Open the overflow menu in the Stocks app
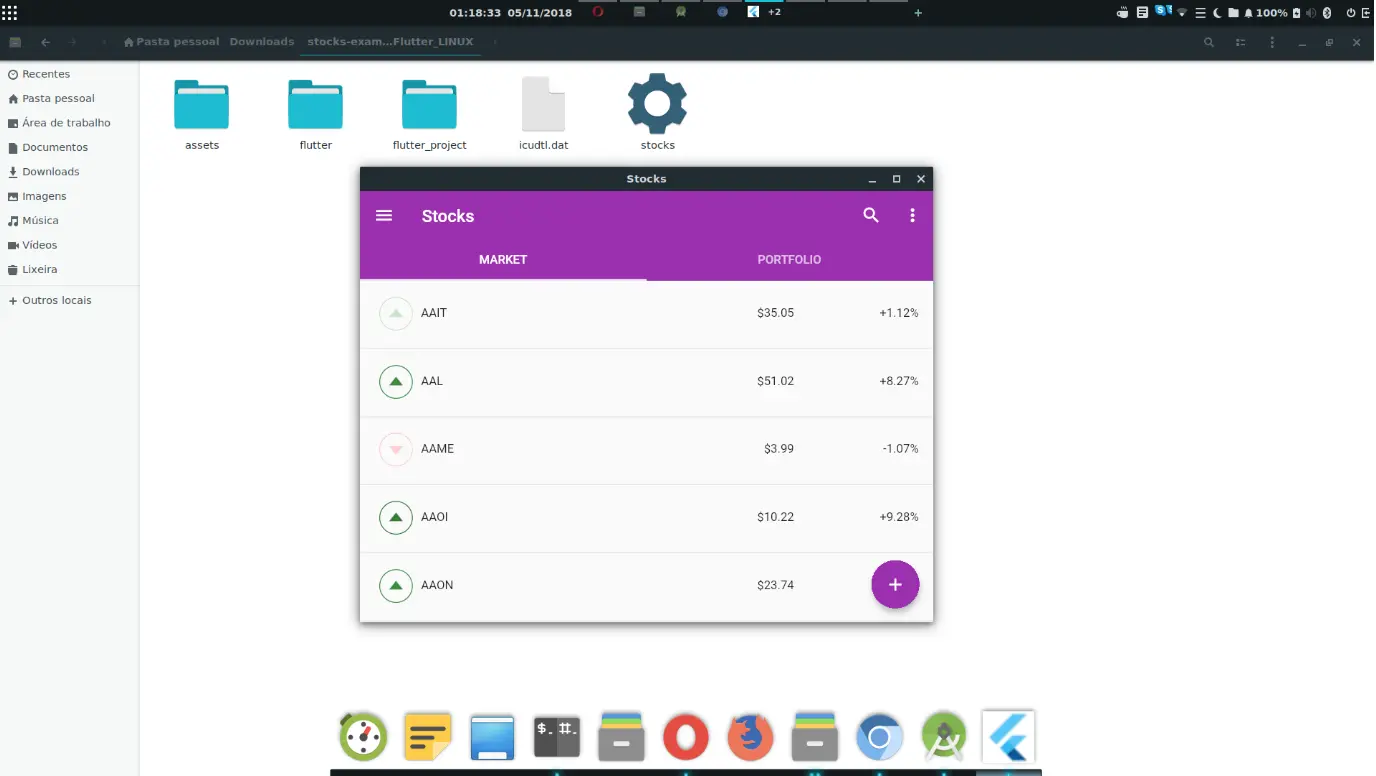This screenshot has height=776, width=1376. click(x=911, y=215)
